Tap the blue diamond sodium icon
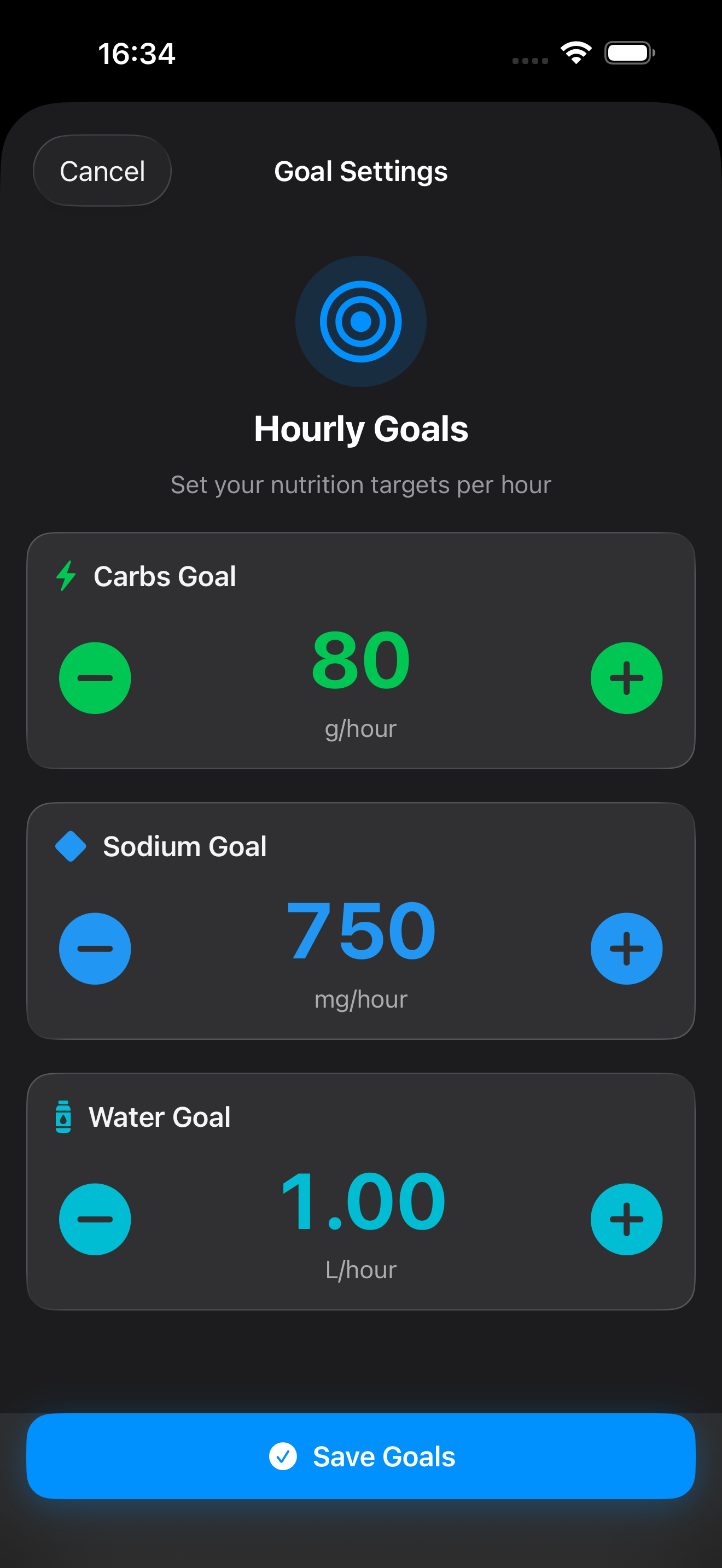Screen dimensions: 722x1568 (x=71, y=846)
